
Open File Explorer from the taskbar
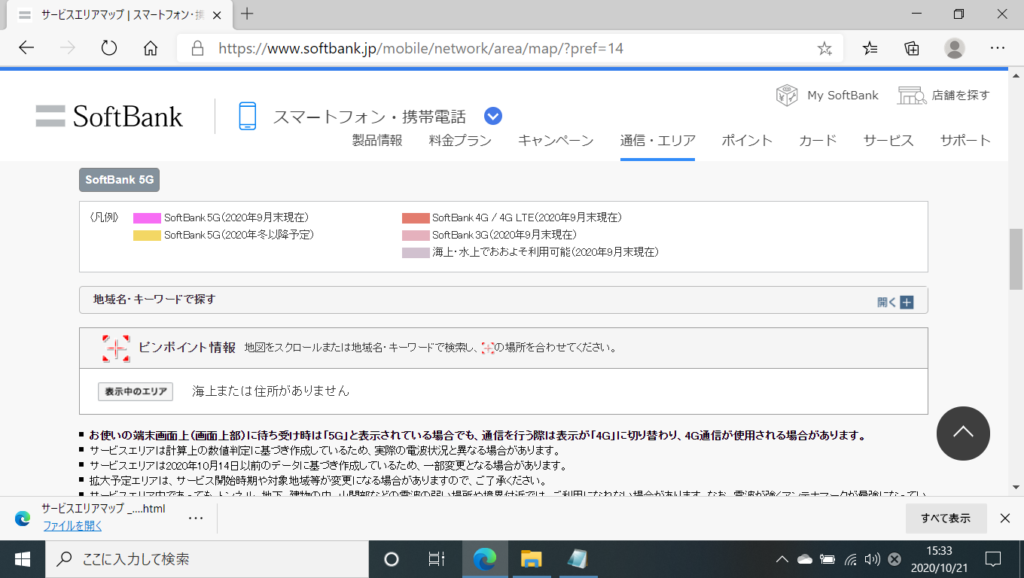(x=531, y=559)
